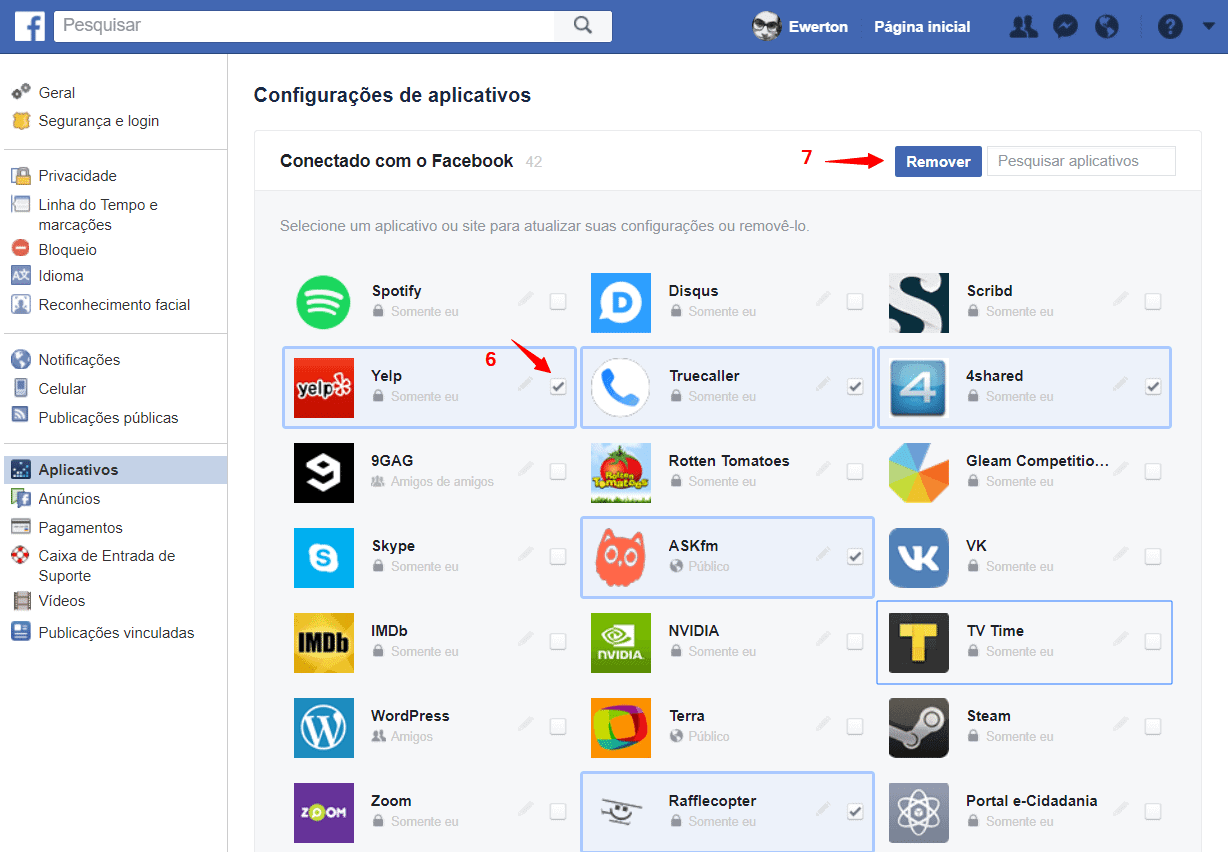Check the Steam checkbox
Image resolution: width=1228 pixels, height=852 pixels.
pos(1153,726)
